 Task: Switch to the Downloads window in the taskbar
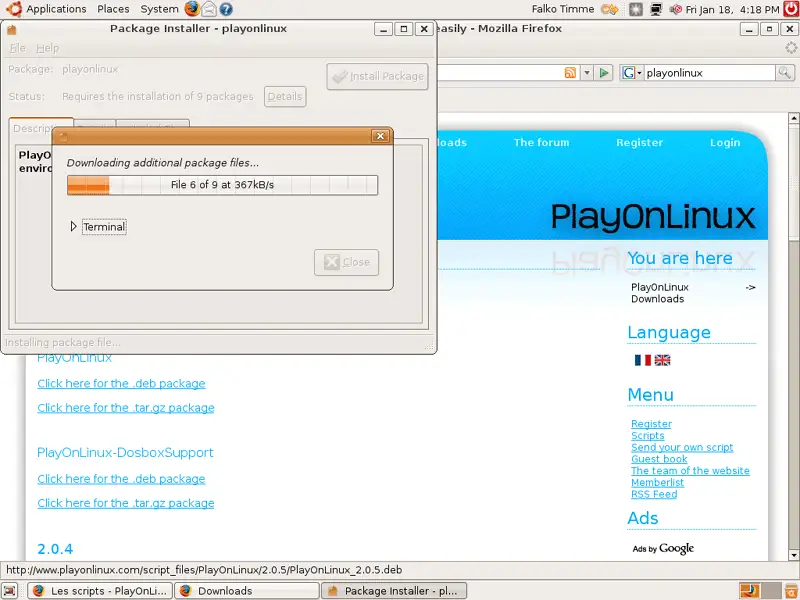(247, 591)
